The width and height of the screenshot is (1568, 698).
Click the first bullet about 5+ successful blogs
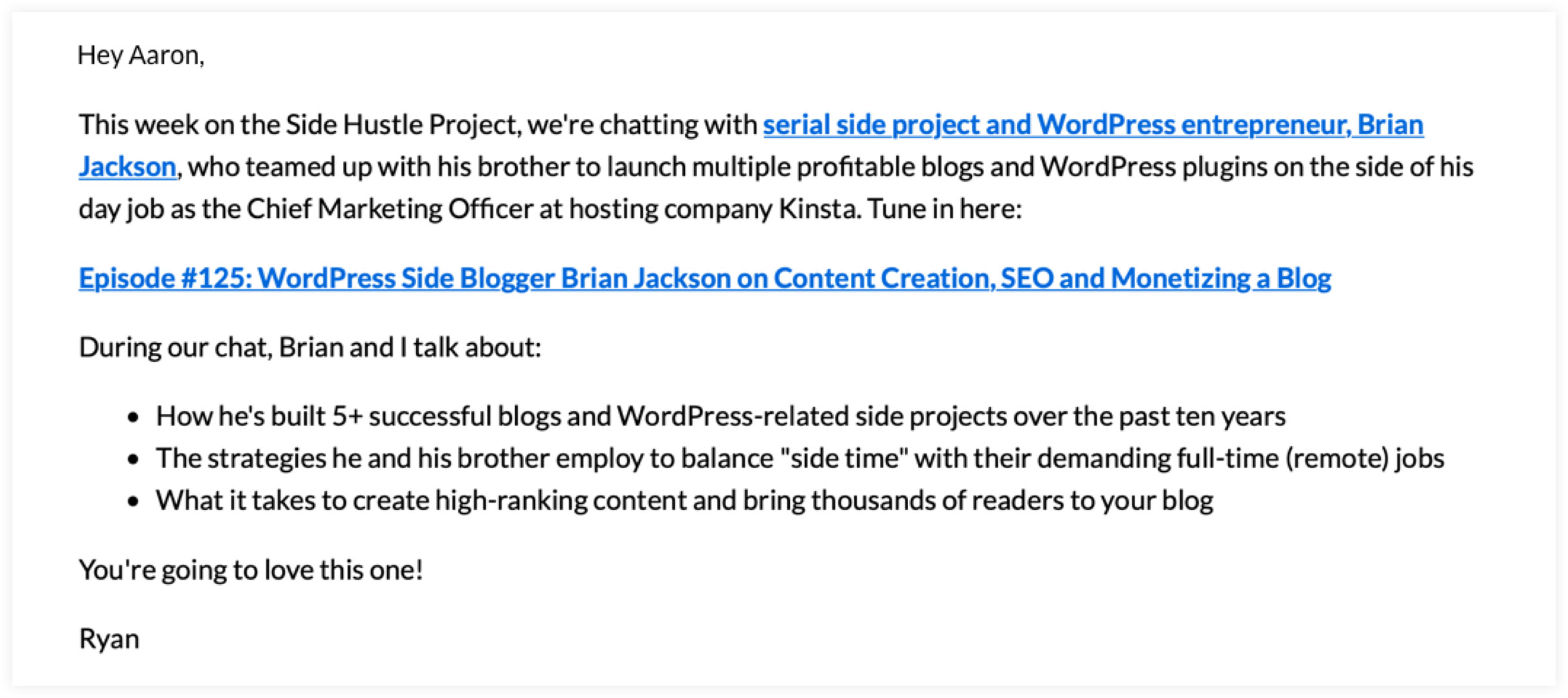(x=720, y=416)
